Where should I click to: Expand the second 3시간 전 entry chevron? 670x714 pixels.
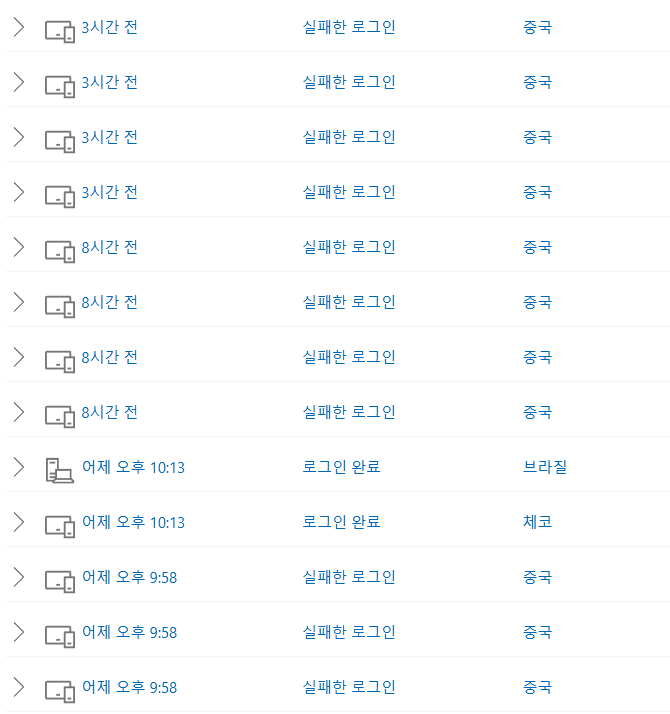point(18,82)
